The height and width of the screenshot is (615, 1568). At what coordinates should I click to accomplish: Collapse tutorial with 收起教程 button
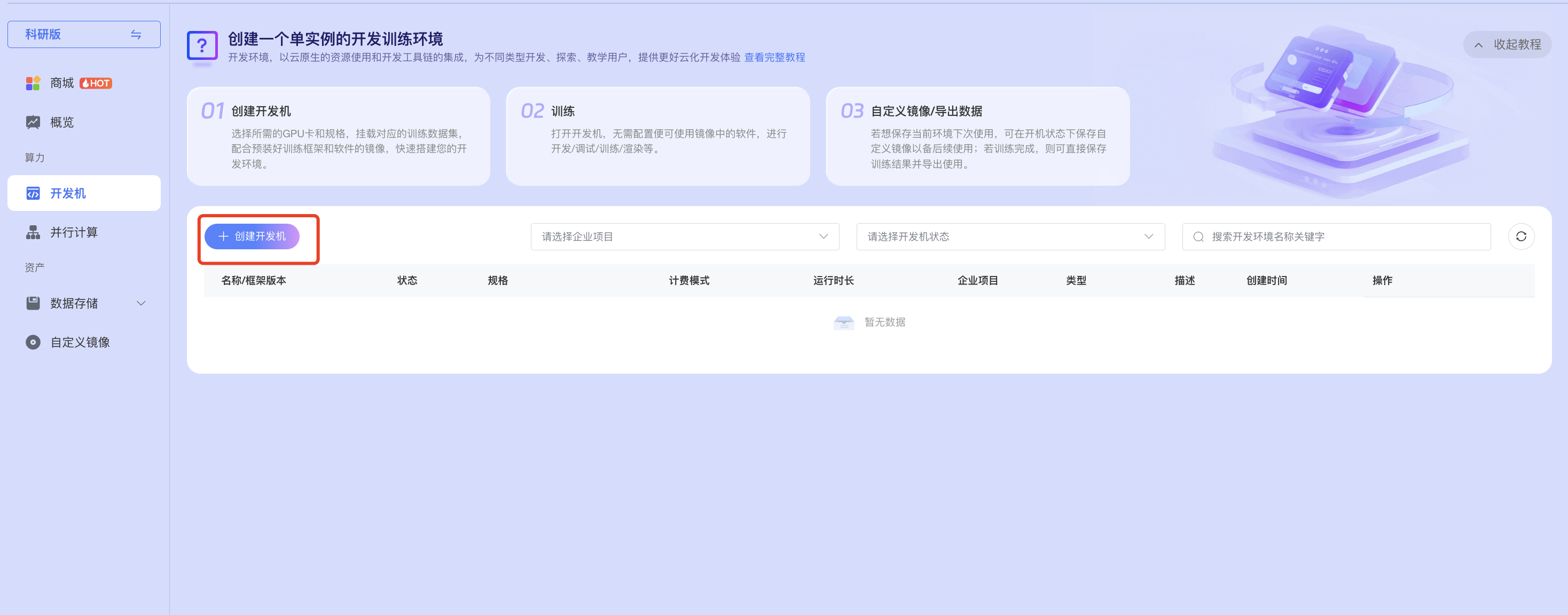pos(1507,44)
